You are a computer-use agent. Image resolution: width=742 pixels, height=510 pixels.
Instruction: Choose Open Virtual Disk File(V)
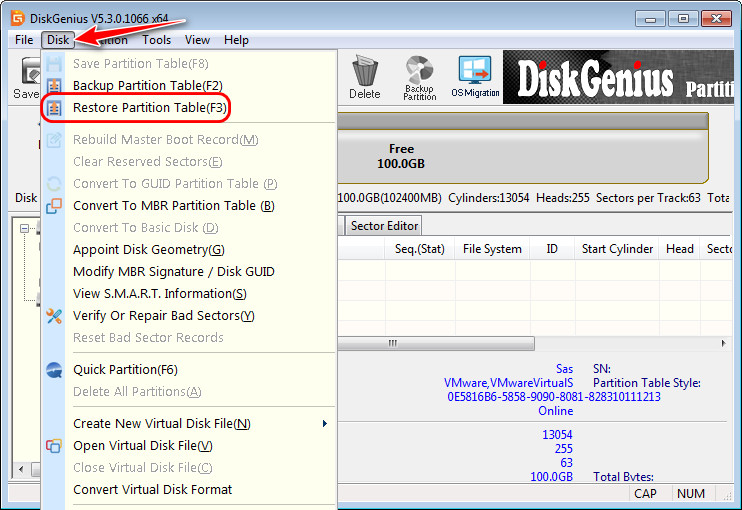(143, 446)
